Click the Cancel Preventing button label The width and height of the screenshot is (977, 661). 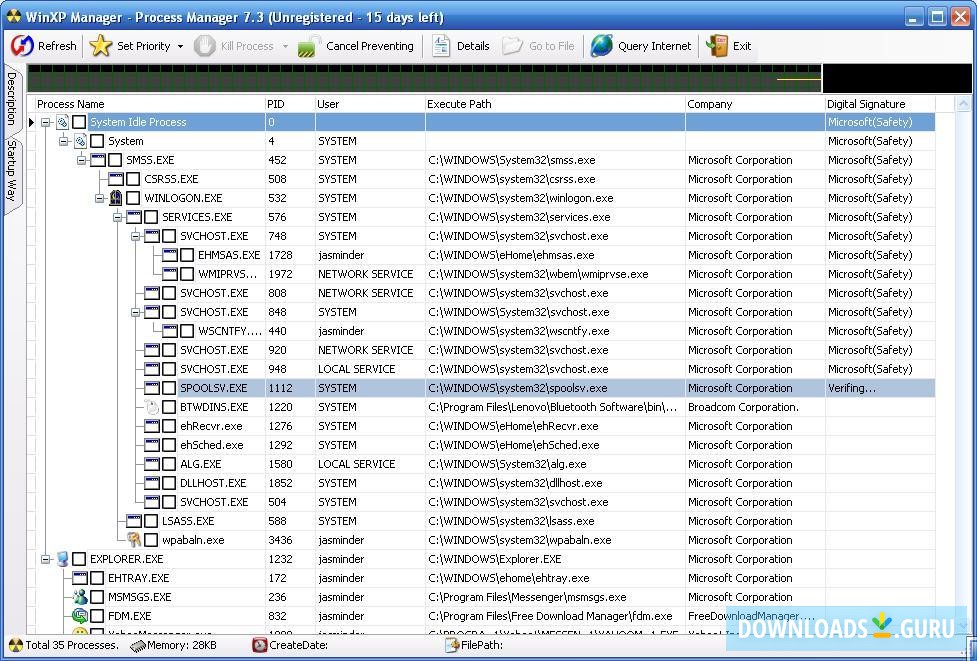pos(369,46)
